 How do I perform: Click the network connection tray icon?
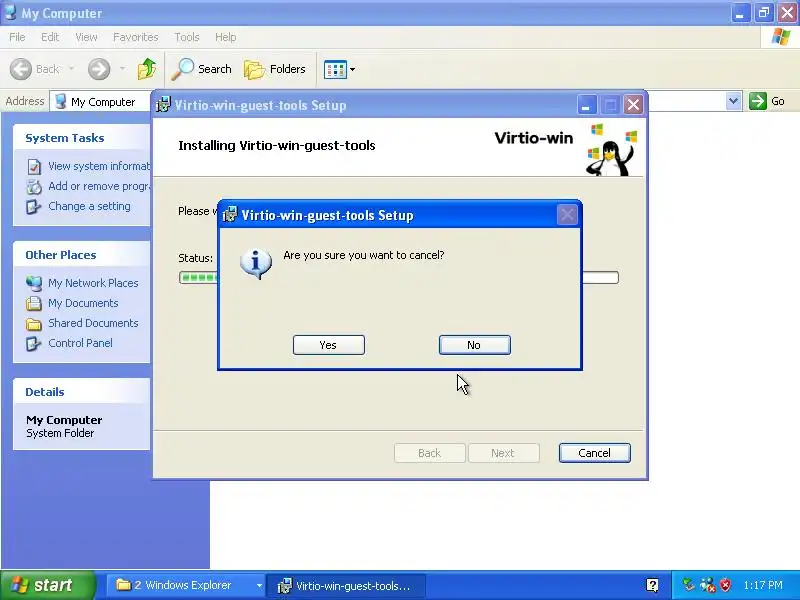pyautogui.click(x=708, y=585)
